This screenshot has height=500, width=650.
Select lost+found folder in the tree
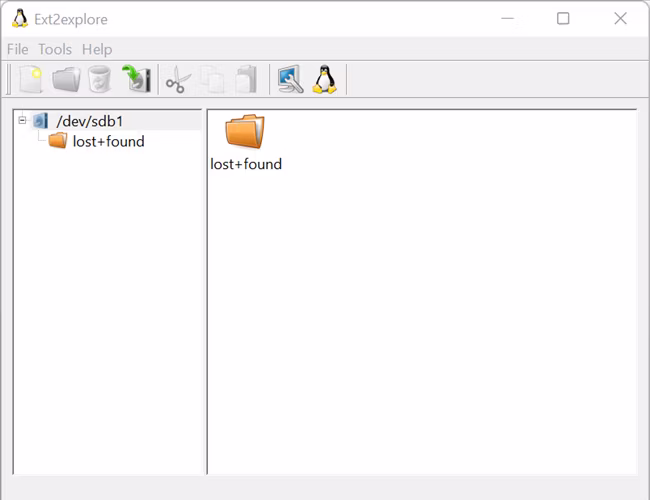[109, 141]
